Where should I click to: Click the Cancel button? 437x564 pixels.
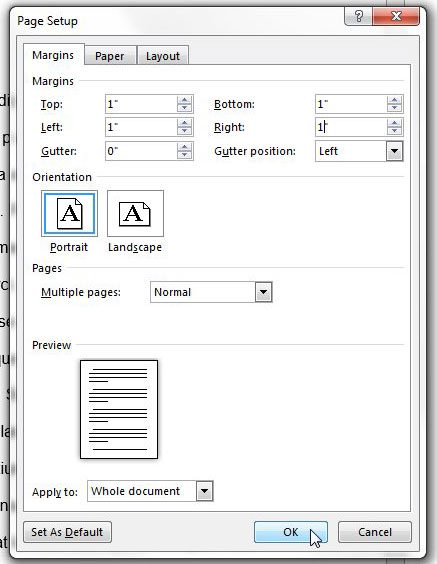tap(375, 532)
